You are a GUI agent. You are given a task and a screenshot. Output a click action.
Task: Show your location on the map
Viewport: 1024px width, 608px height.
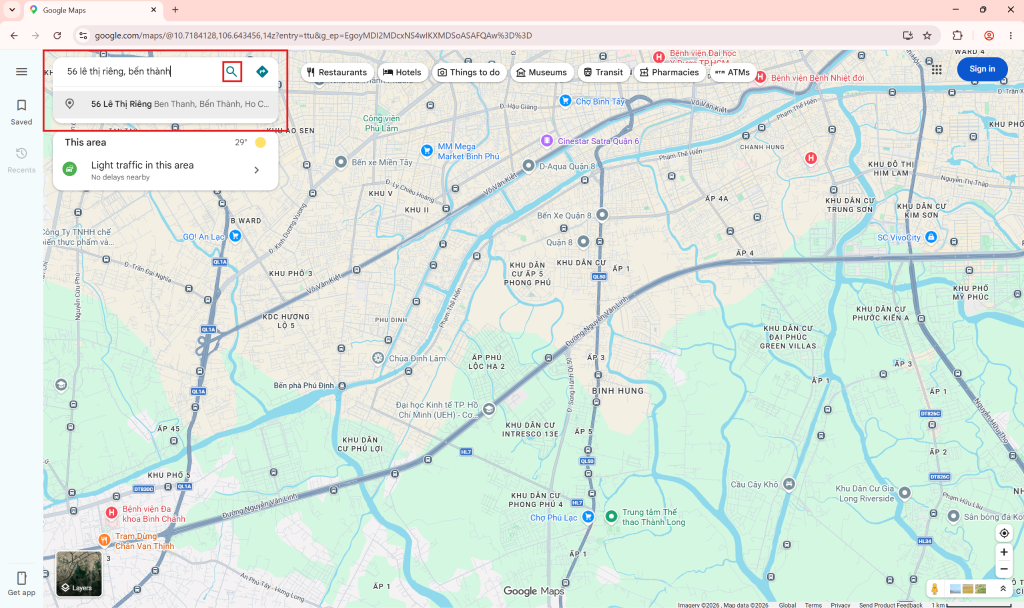[1004, 533]
